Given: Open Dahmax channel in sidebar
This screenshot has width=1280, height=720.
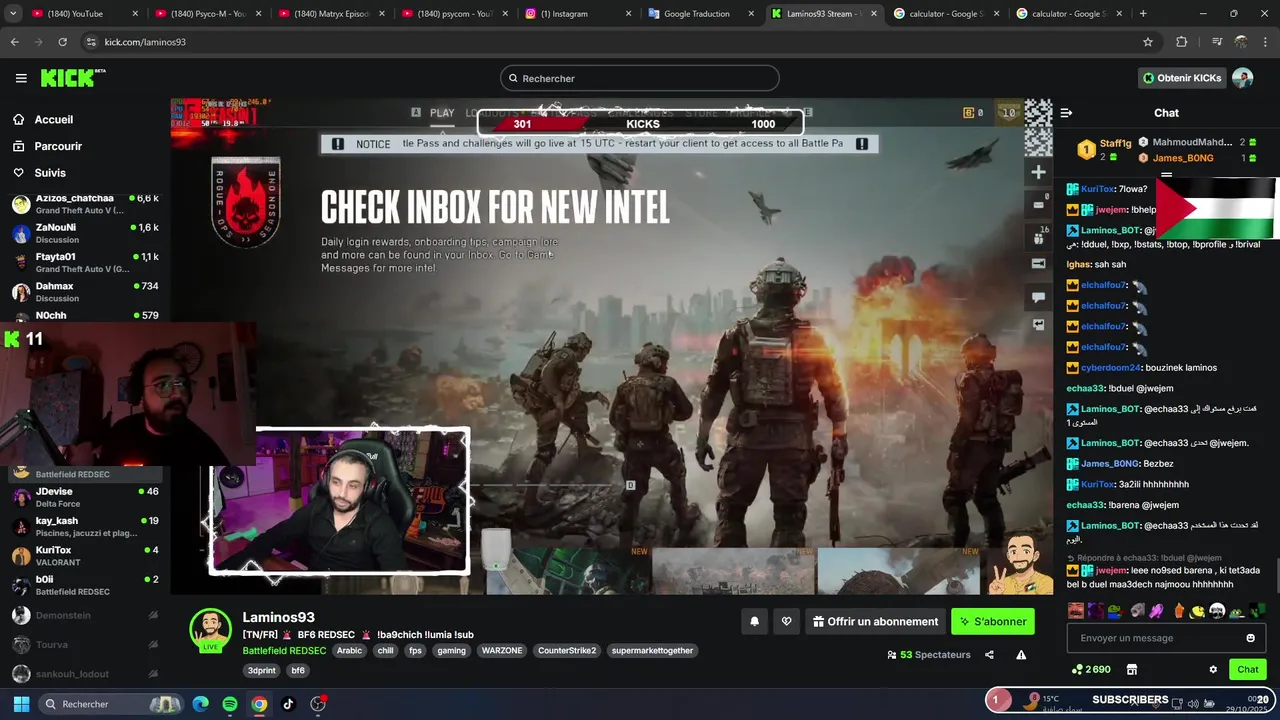Looking at the screenshot, I should (85, 292).
